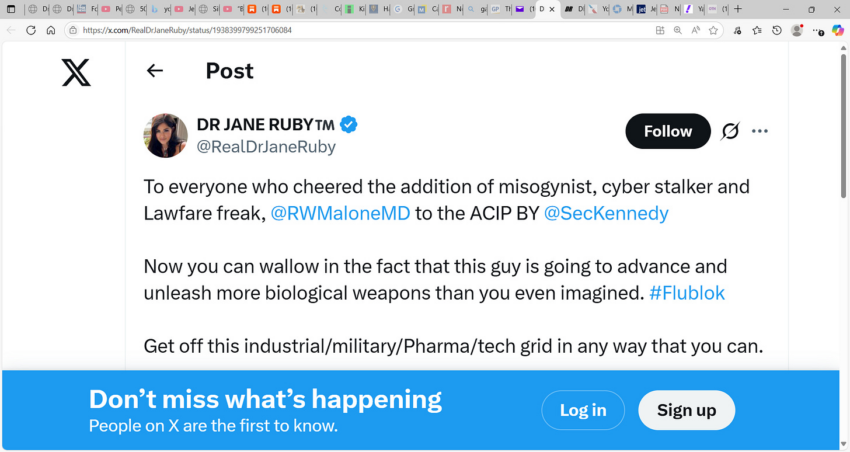Click the browser refresh icon
This screenshot has height=452, width=850.
[x=31, y=30]
